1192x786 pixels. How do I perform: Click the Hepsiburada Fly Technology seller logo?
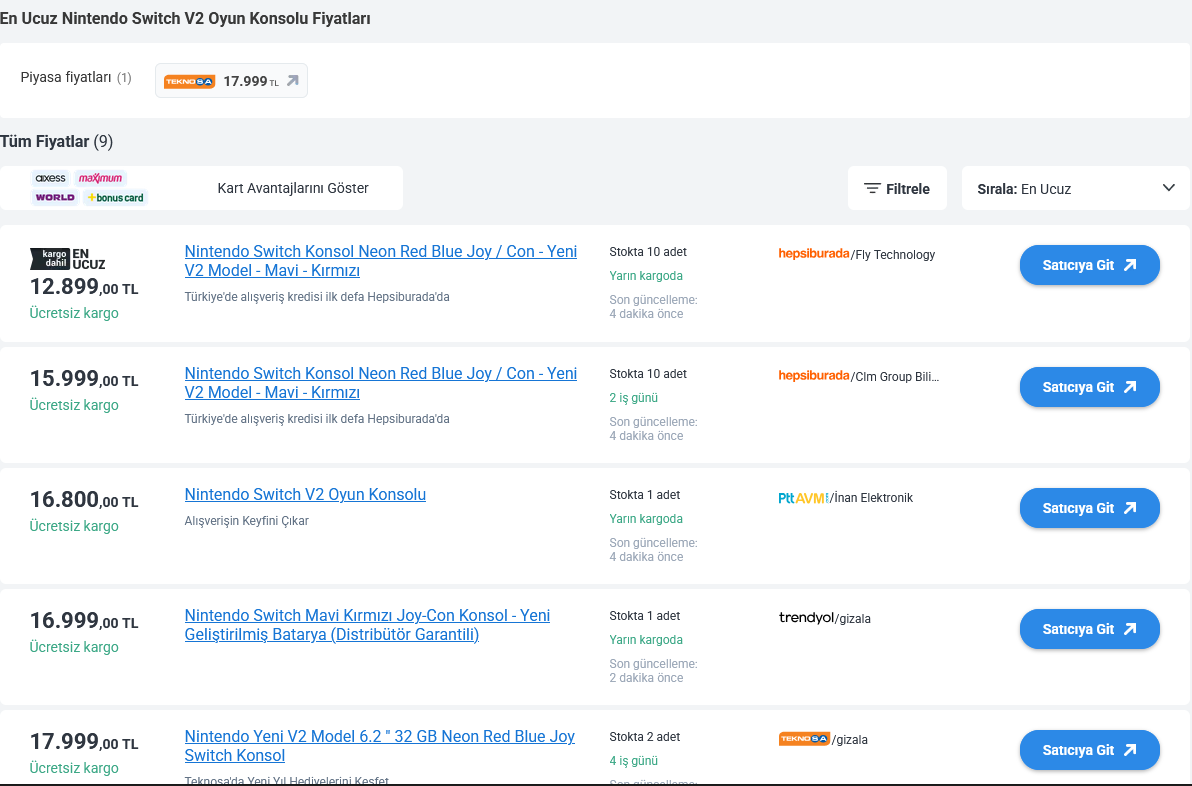[813, 254]
